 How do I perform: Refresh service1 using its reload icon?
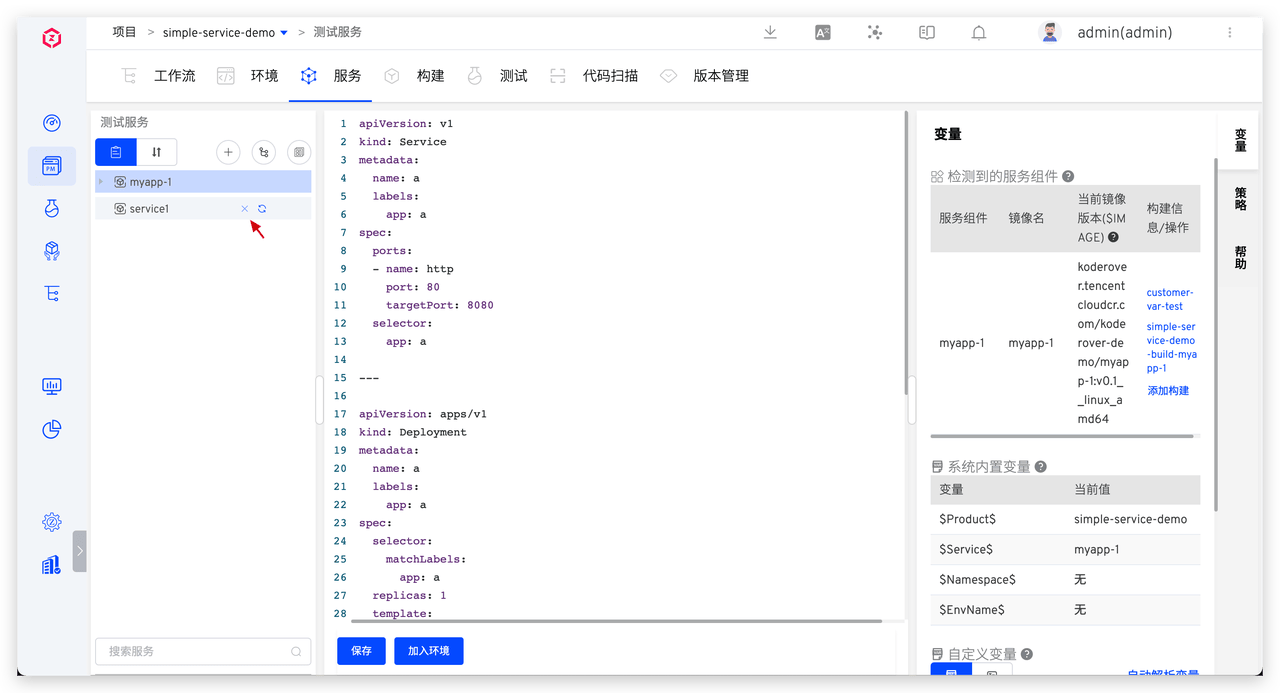261,208
